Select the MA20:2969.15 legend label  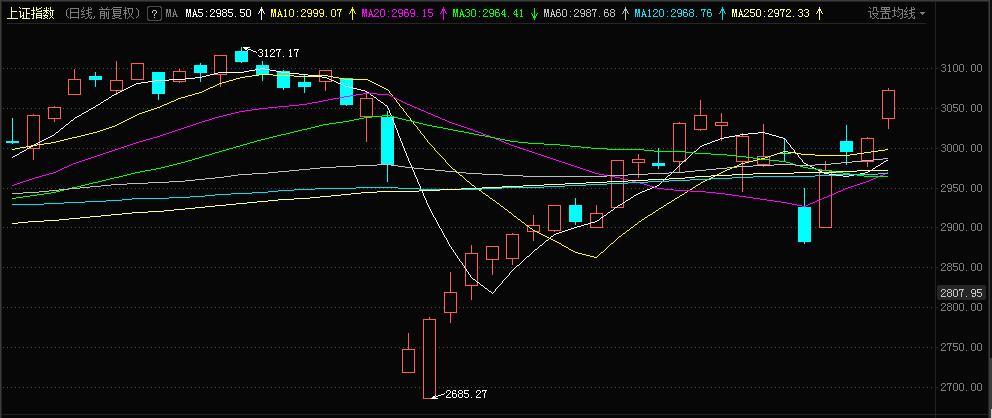(398, 13)
